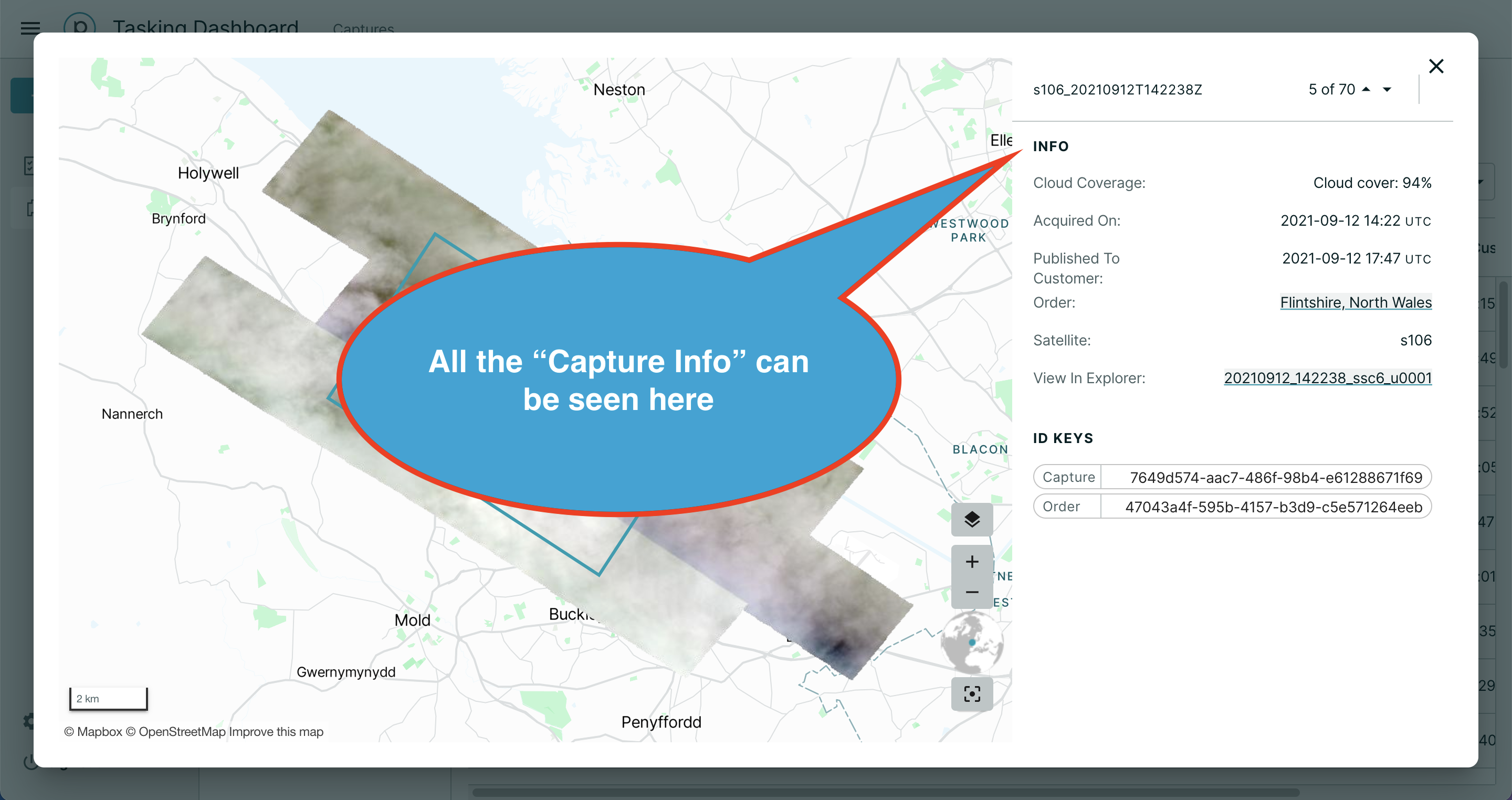Open the Mapbox attribution link
Image resolution: width=1512 pixels, height=800 pixels.
[93, 731]
